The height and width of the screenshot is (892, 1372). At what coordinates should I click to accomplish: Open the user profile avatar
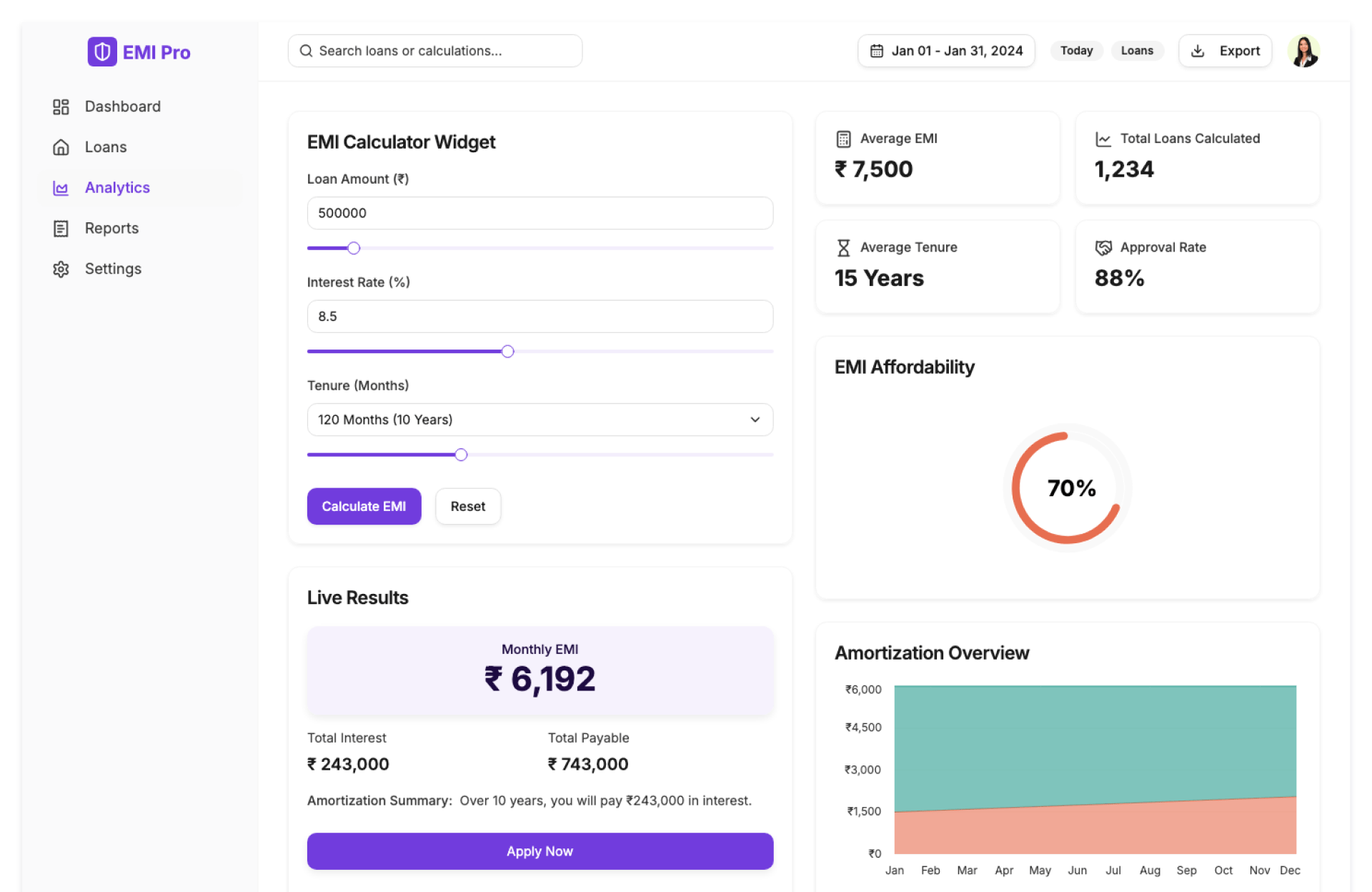(x=1303, y=51)
